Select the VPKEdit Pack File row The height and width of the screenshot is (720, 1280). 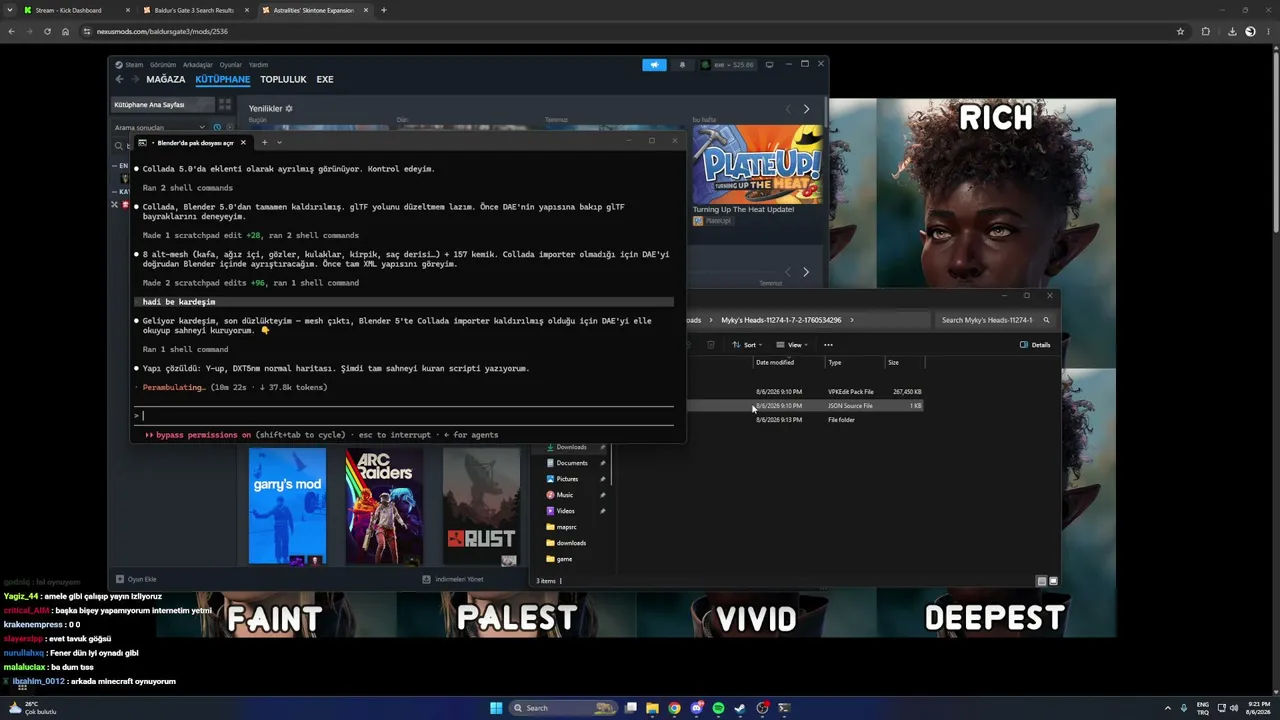click(x=807, y=392)
